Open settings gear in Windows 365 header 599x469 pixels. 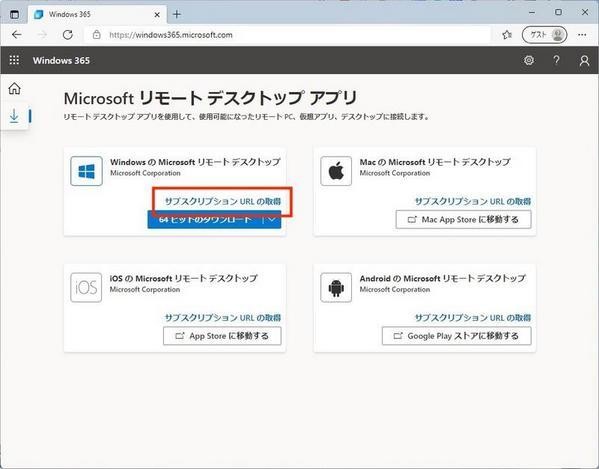529,60
